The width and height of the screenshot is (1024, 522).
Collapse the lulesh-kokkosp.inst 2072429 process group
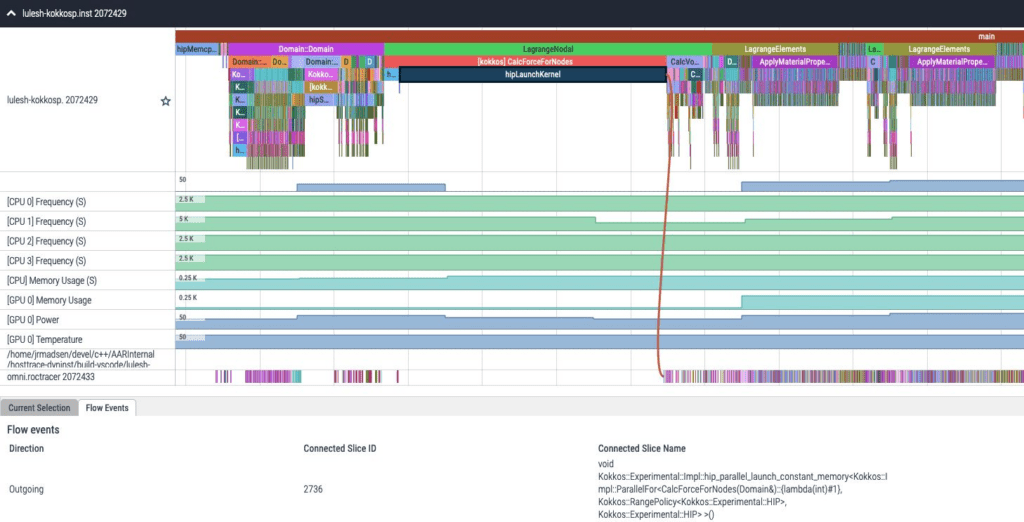coord(11,13)
